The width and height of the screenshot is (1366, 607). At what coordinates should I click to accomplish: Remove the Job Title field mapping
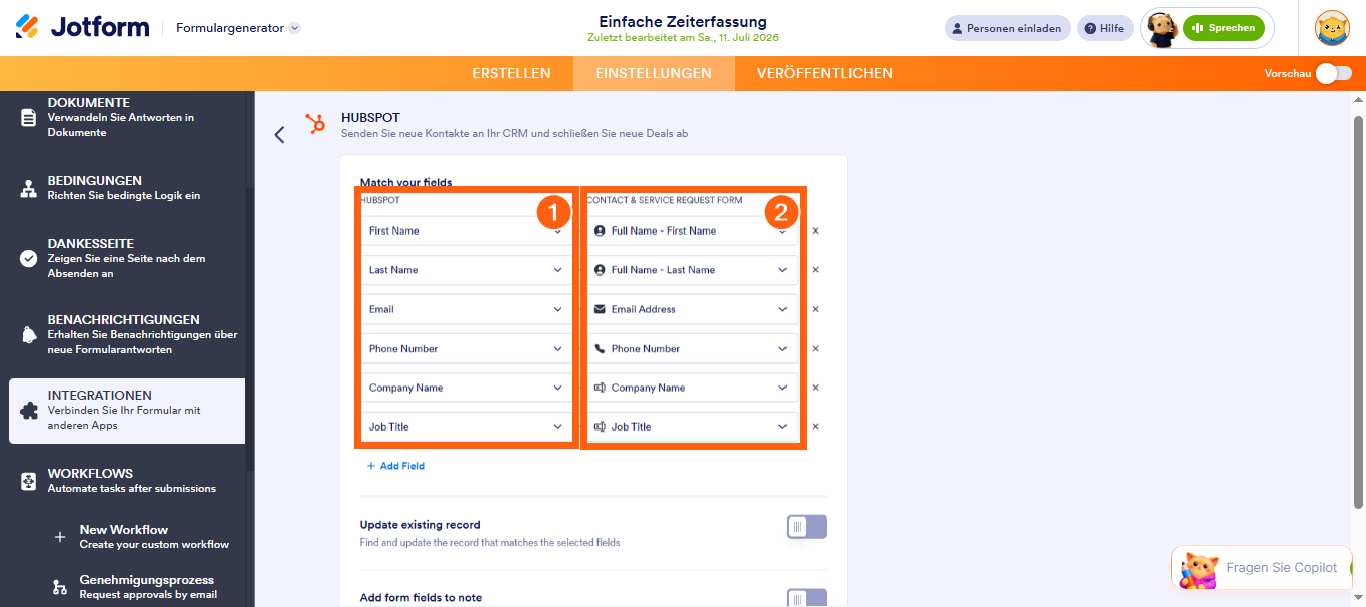[815, 427]
